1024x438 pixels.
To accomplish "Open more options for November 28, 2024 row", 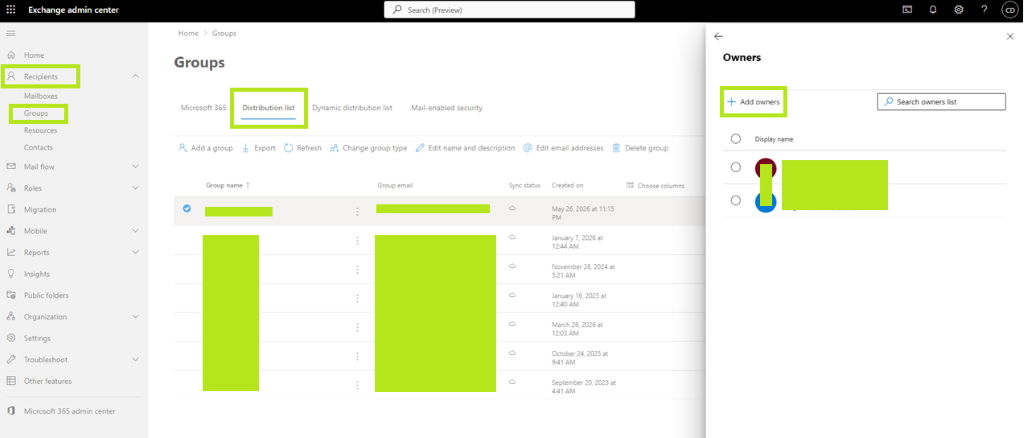I will (x=357, y=269).
